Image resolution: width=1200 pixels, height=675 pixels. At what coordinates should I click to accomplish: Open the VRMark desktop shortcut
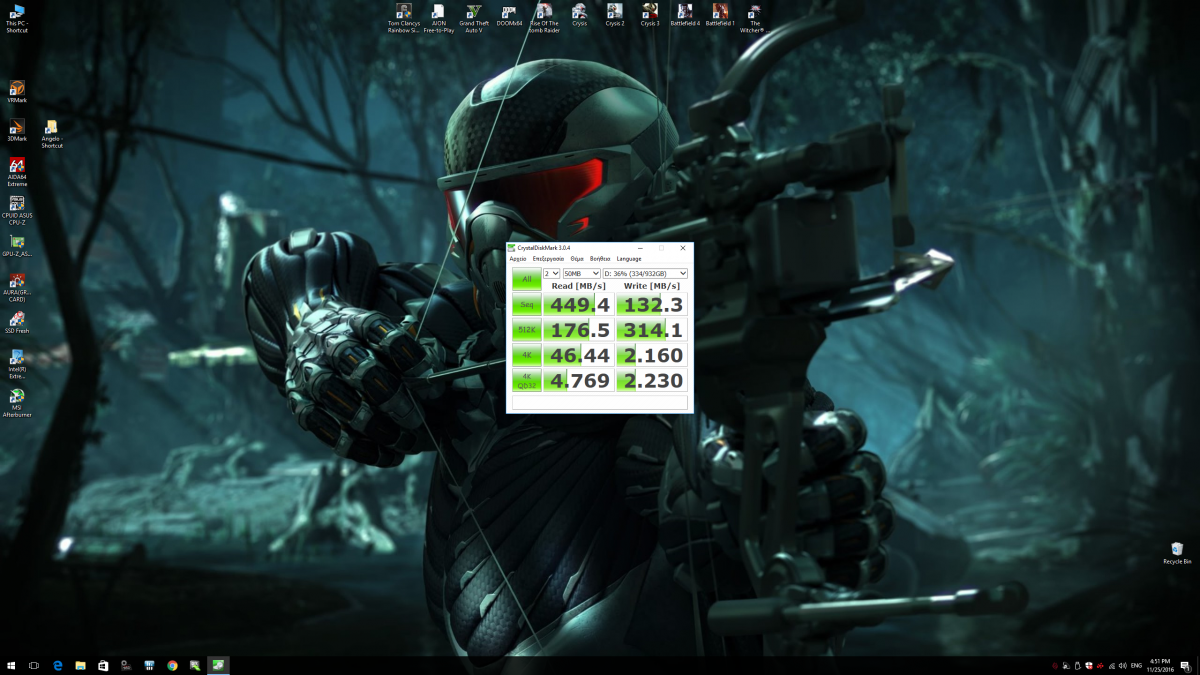pyautogui.click(x=17, y=92)
